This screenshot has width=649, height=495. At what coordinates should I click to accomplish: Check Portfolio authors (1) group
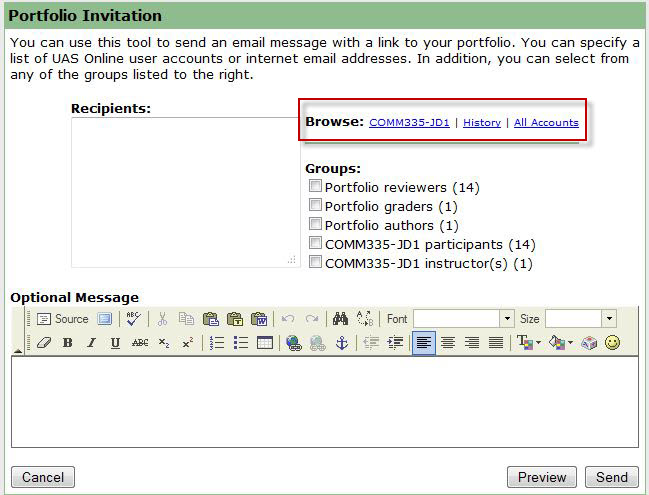[x=315, y=223]
